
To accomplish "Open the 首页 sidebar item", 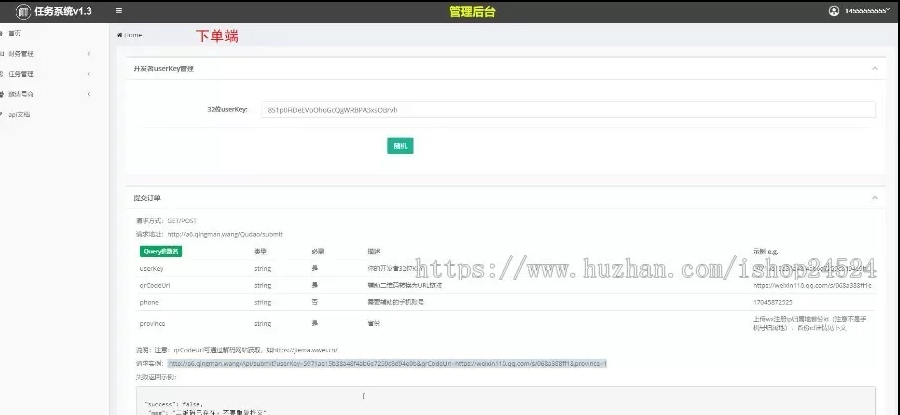I will 15,34.
